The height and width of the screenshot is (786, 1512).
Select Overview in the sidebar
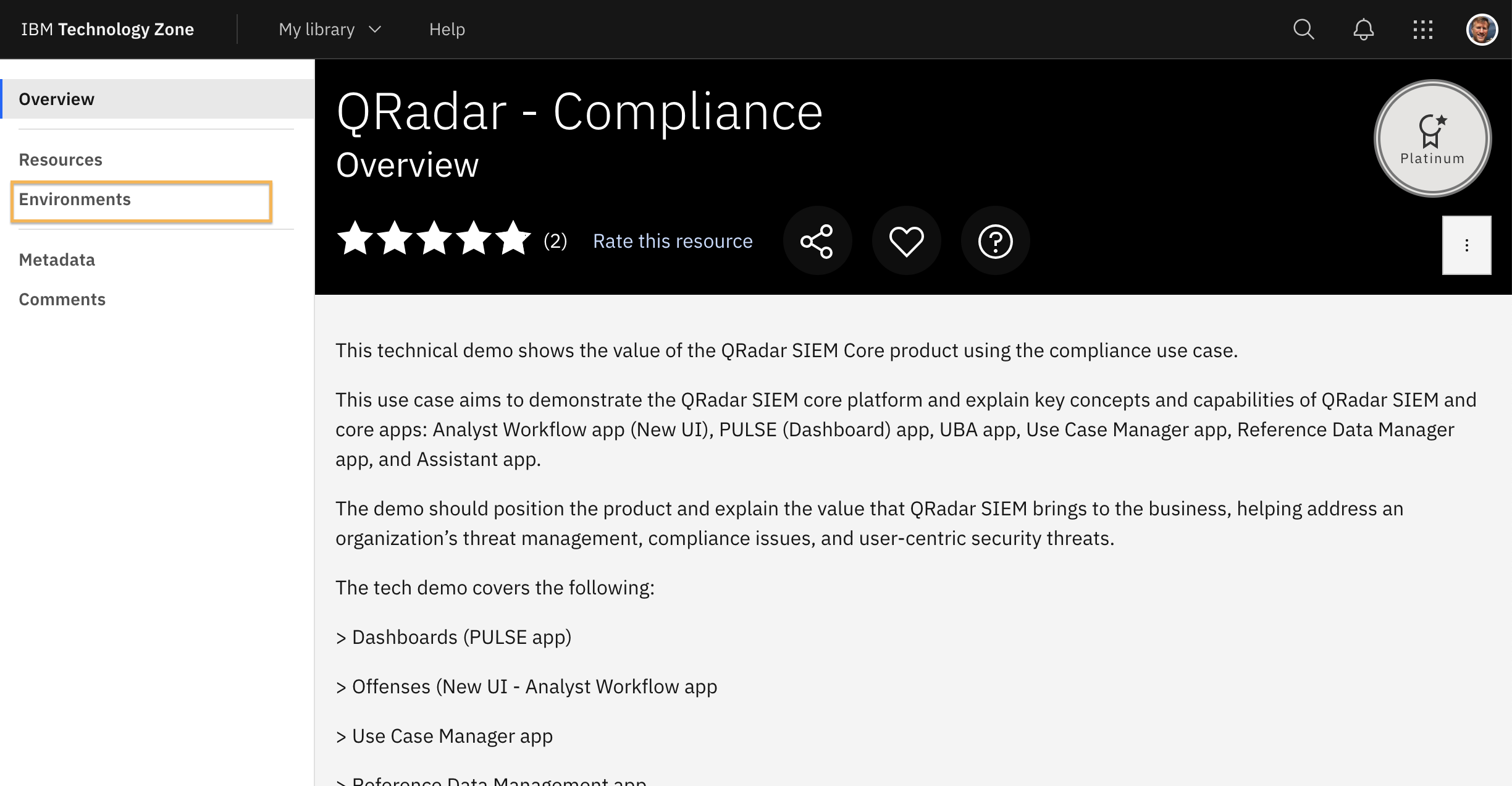pos(57,99)
